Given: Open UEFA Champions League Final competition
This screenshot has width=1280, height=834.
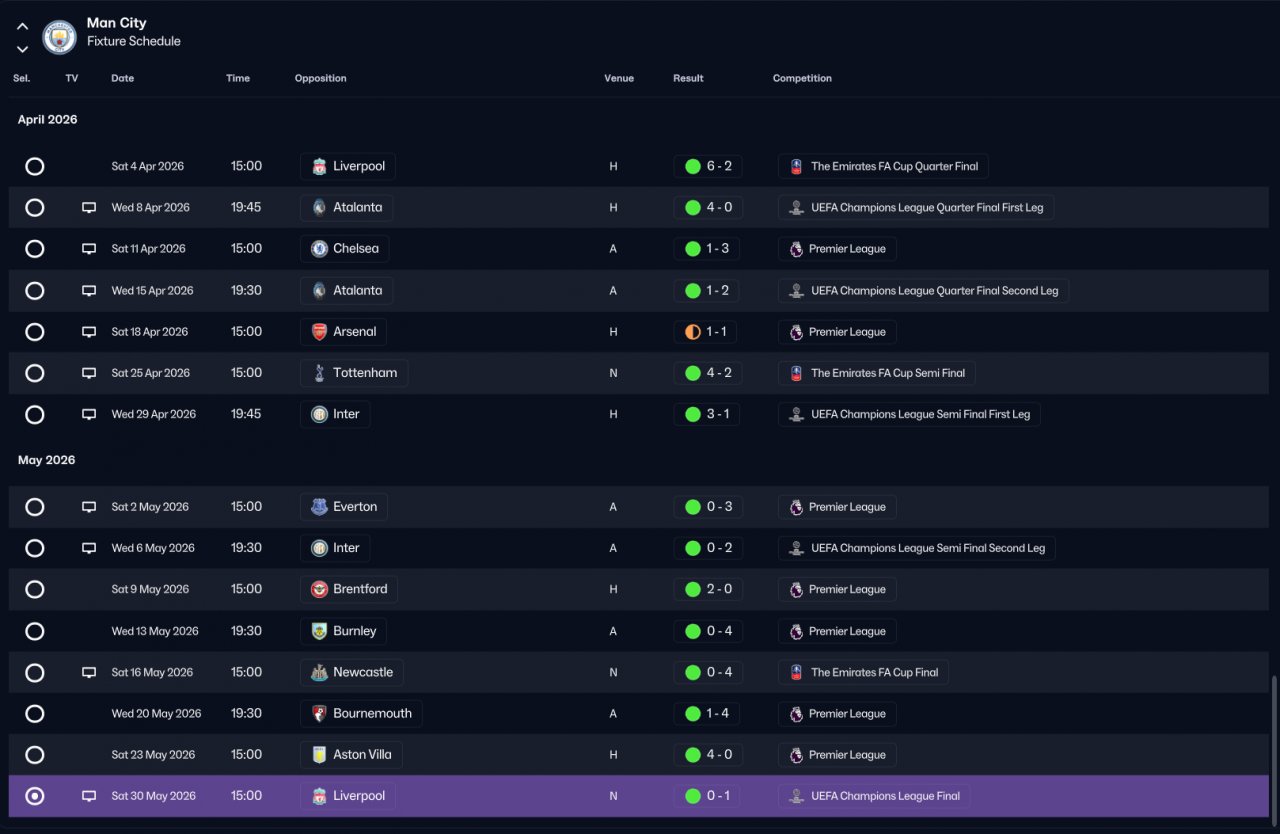Looking at the screenshot, I should pos(874,796).
